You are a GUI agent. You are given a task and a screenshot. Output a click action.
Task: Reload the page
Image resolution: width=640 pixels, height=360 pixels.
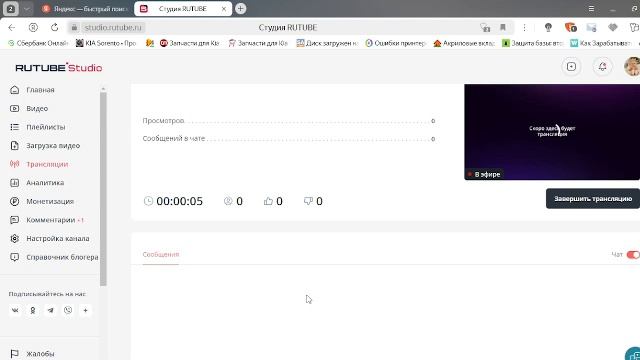coord(54,27)
